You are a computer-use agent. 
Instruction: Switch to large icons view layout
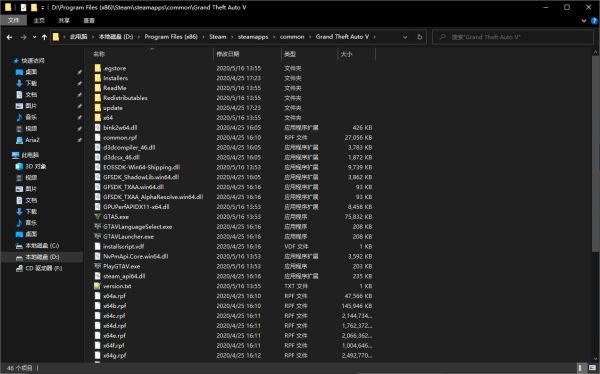pos(592,368)
